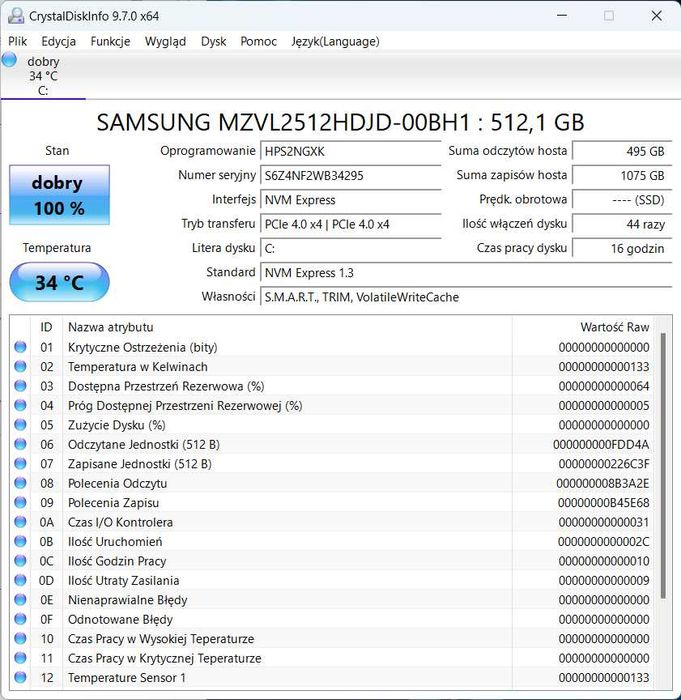Click status icon for Dostępna Przestrzeń Rezerwowa row
The height and width of the screenshot is (700, 681).
click(x=20, y=386)
